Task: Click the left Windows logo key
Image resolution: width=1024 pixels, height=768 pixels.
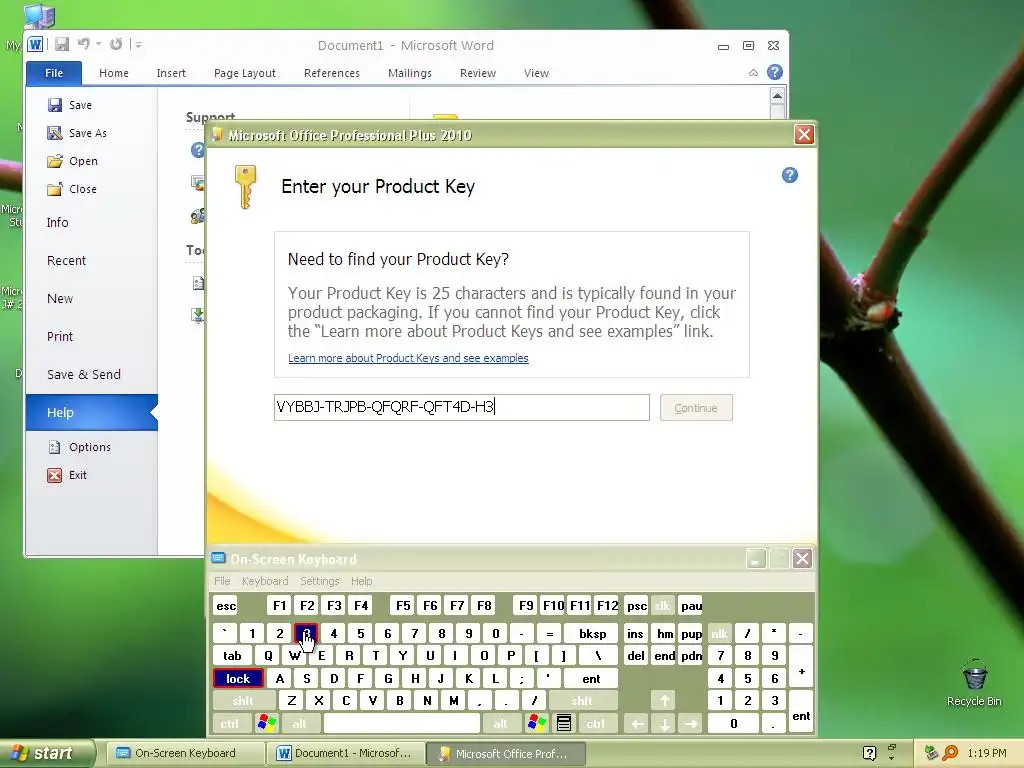Action: point(266,724)
